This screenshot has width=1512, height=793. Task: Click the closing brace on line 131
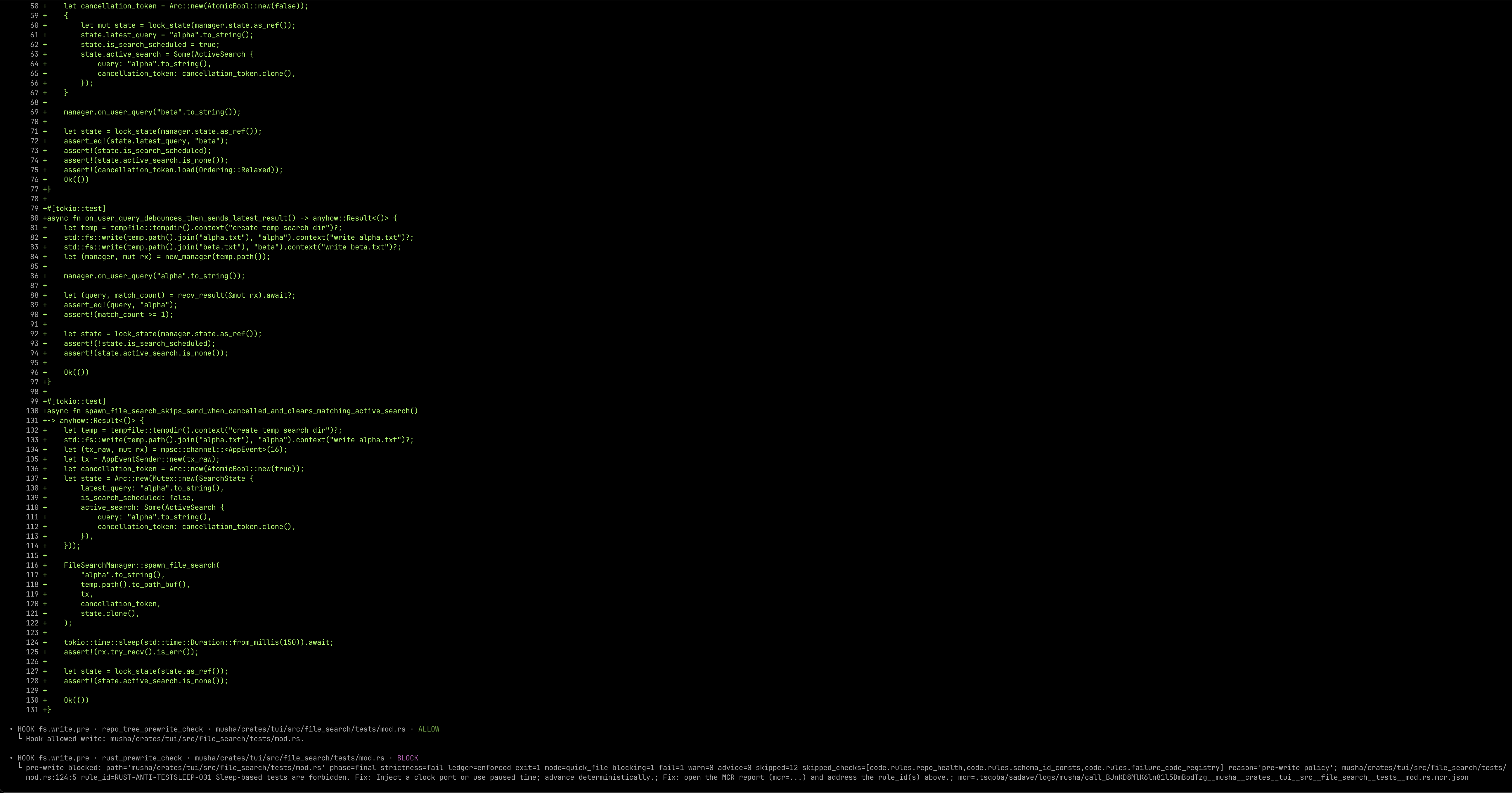coord(49,710)
